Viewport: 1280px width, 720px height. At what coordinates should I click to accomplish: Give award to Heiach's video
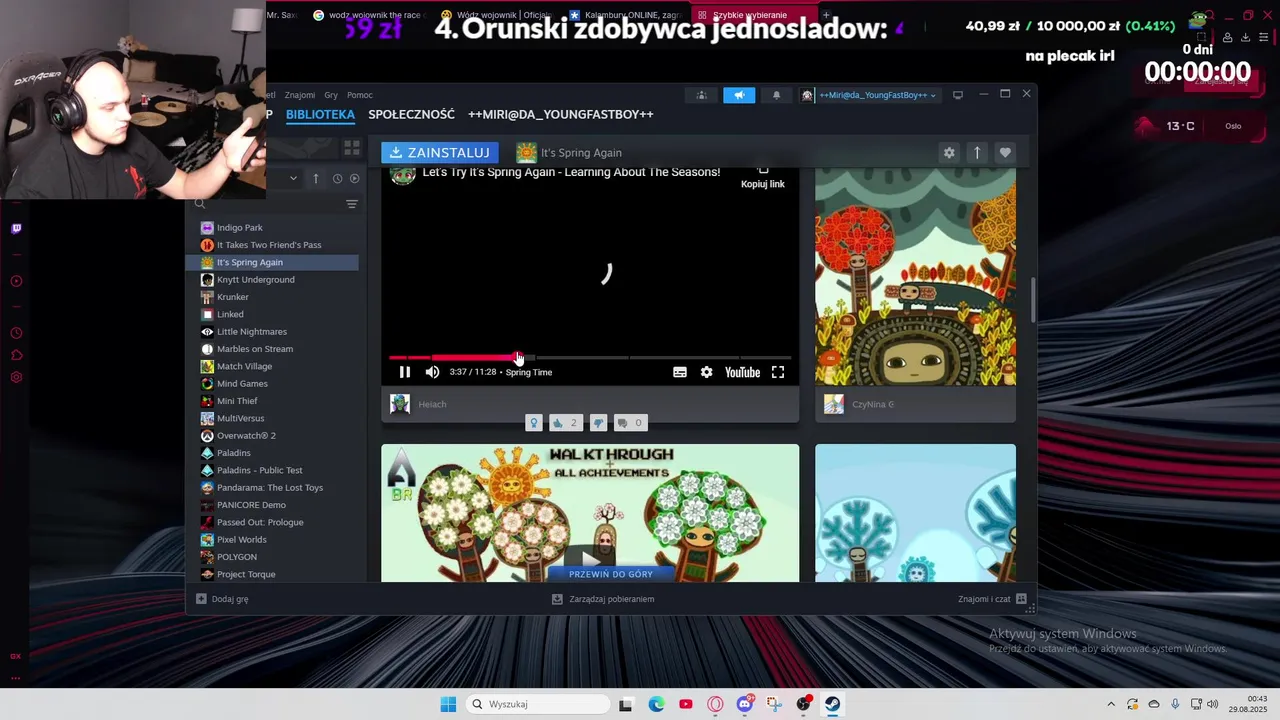[x=534, y=423]
